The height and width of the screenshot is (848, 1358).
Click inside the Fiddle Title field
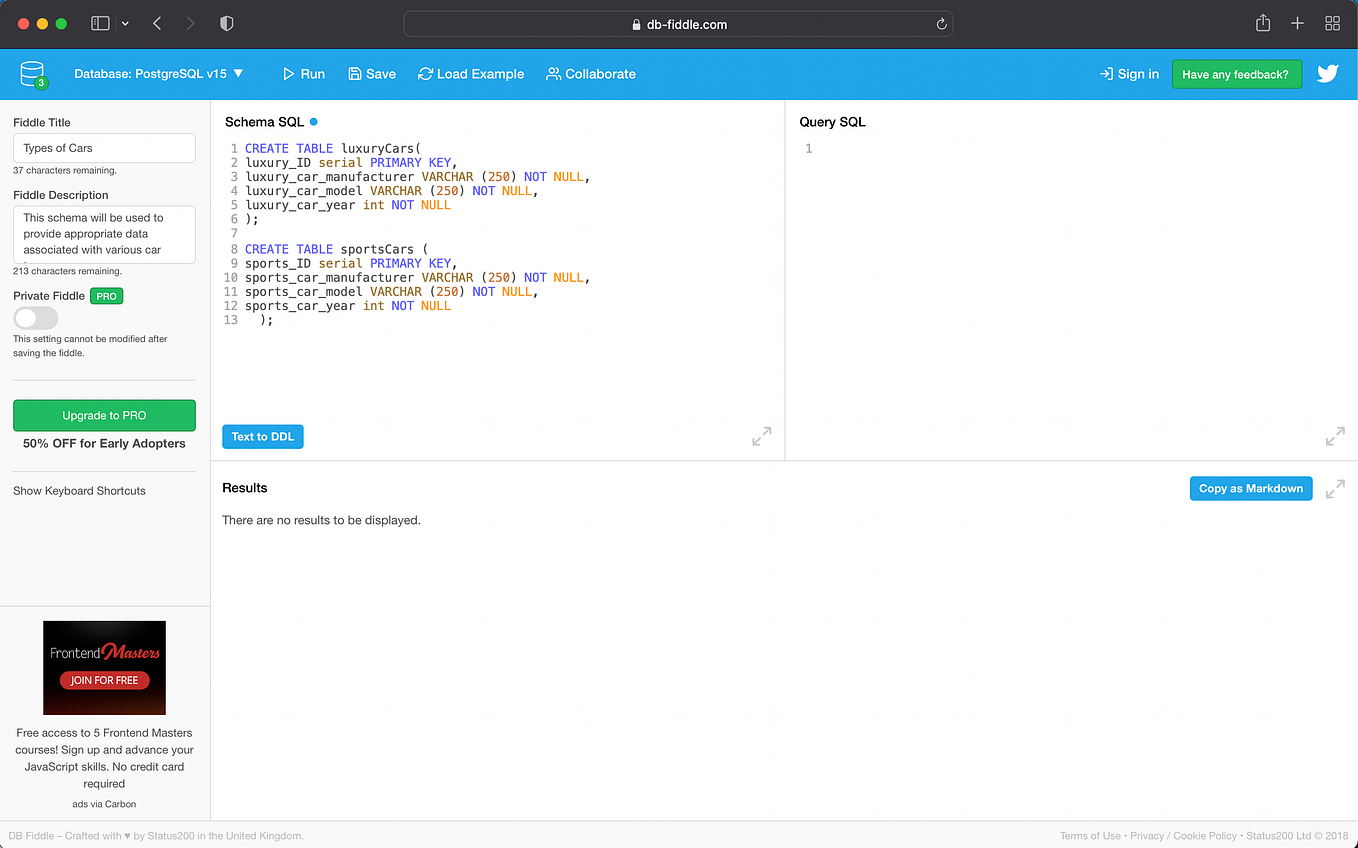click(x=104, y=147)
